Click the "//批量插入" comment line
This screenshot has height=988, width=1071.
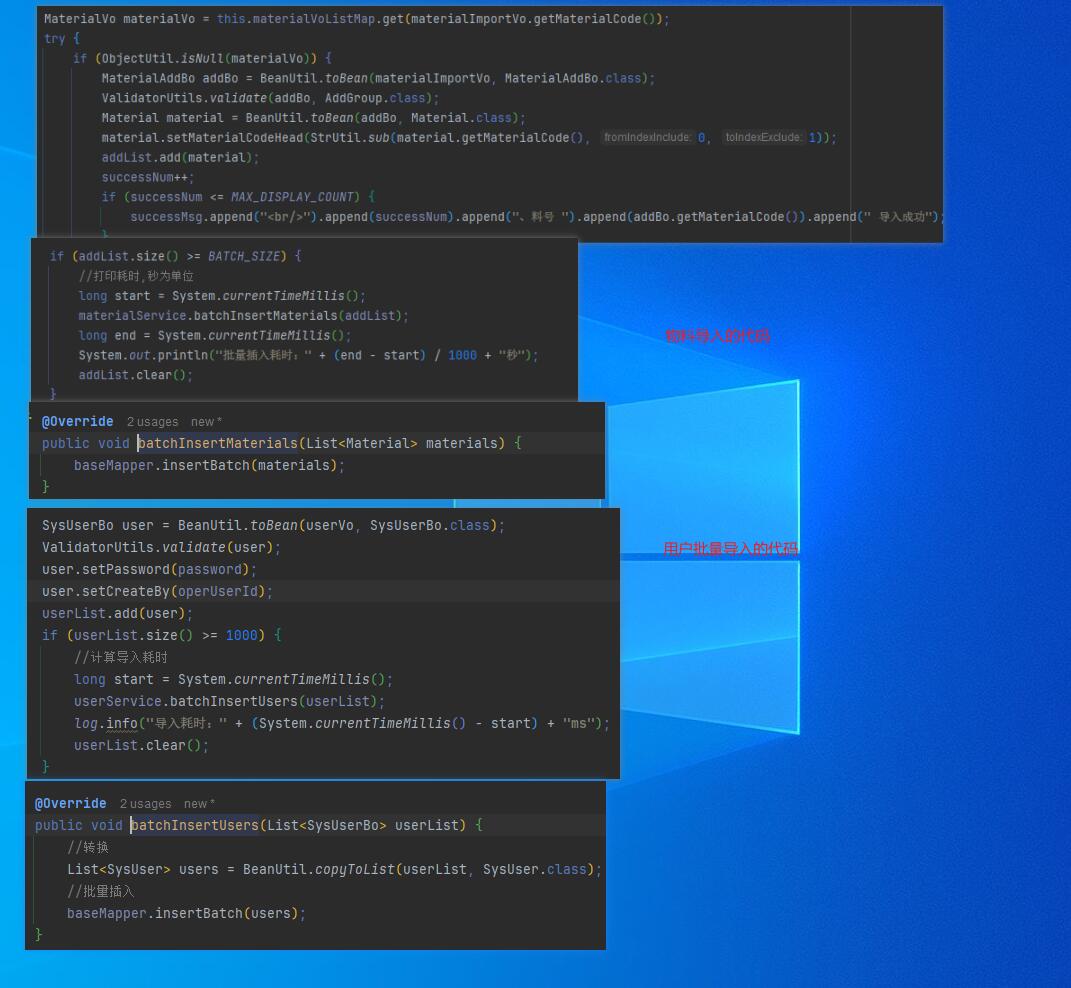[100, 891]
